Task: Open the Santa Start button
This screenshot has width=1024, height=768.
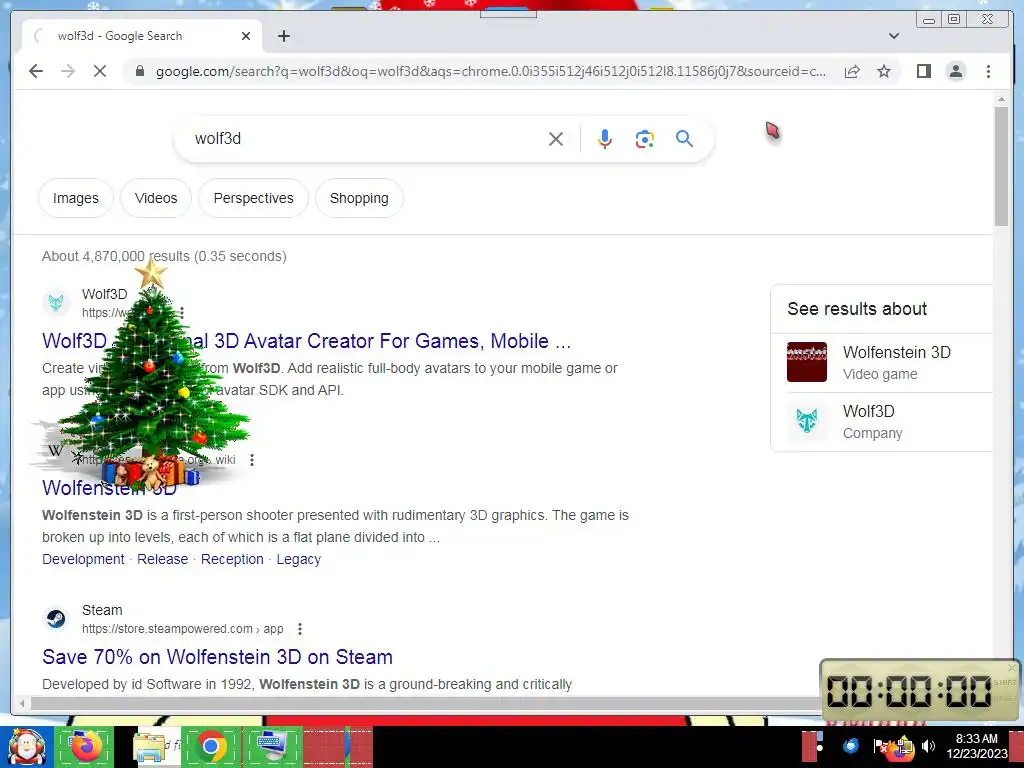Action: coord(26,747)
